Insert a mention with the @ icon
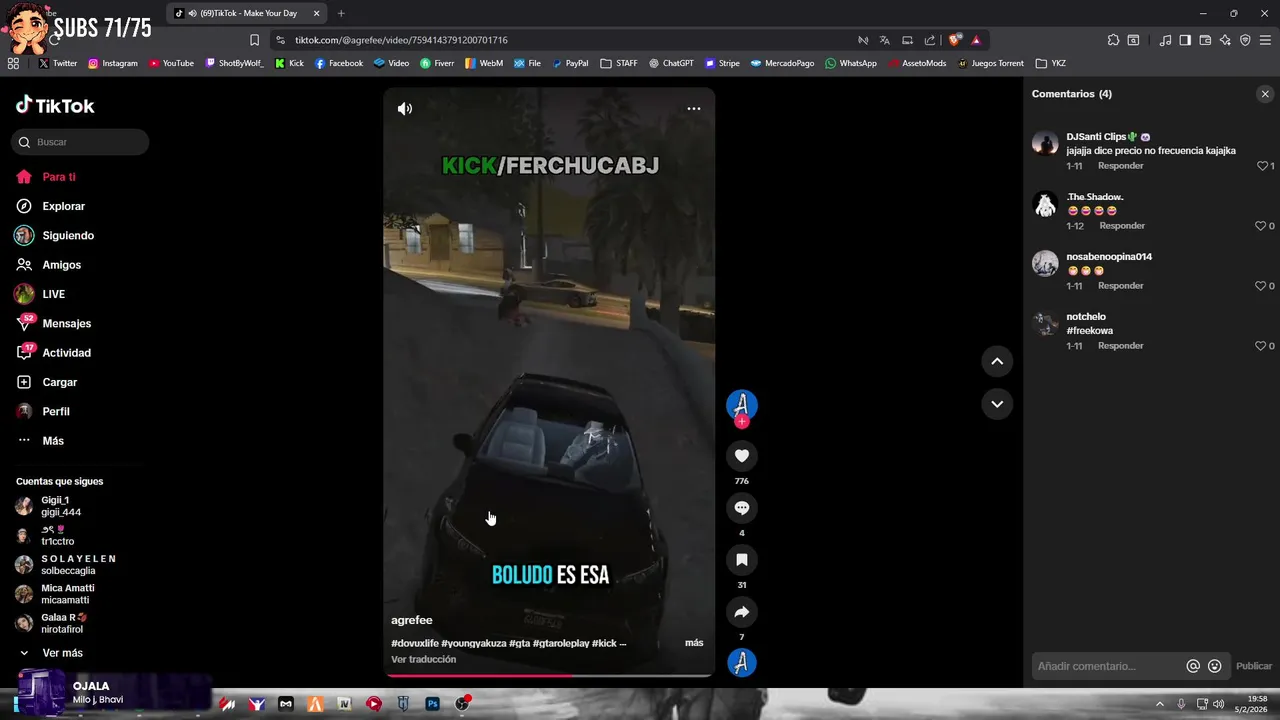This screenshot has height=720, width=1280. [x=1193, y=666]
